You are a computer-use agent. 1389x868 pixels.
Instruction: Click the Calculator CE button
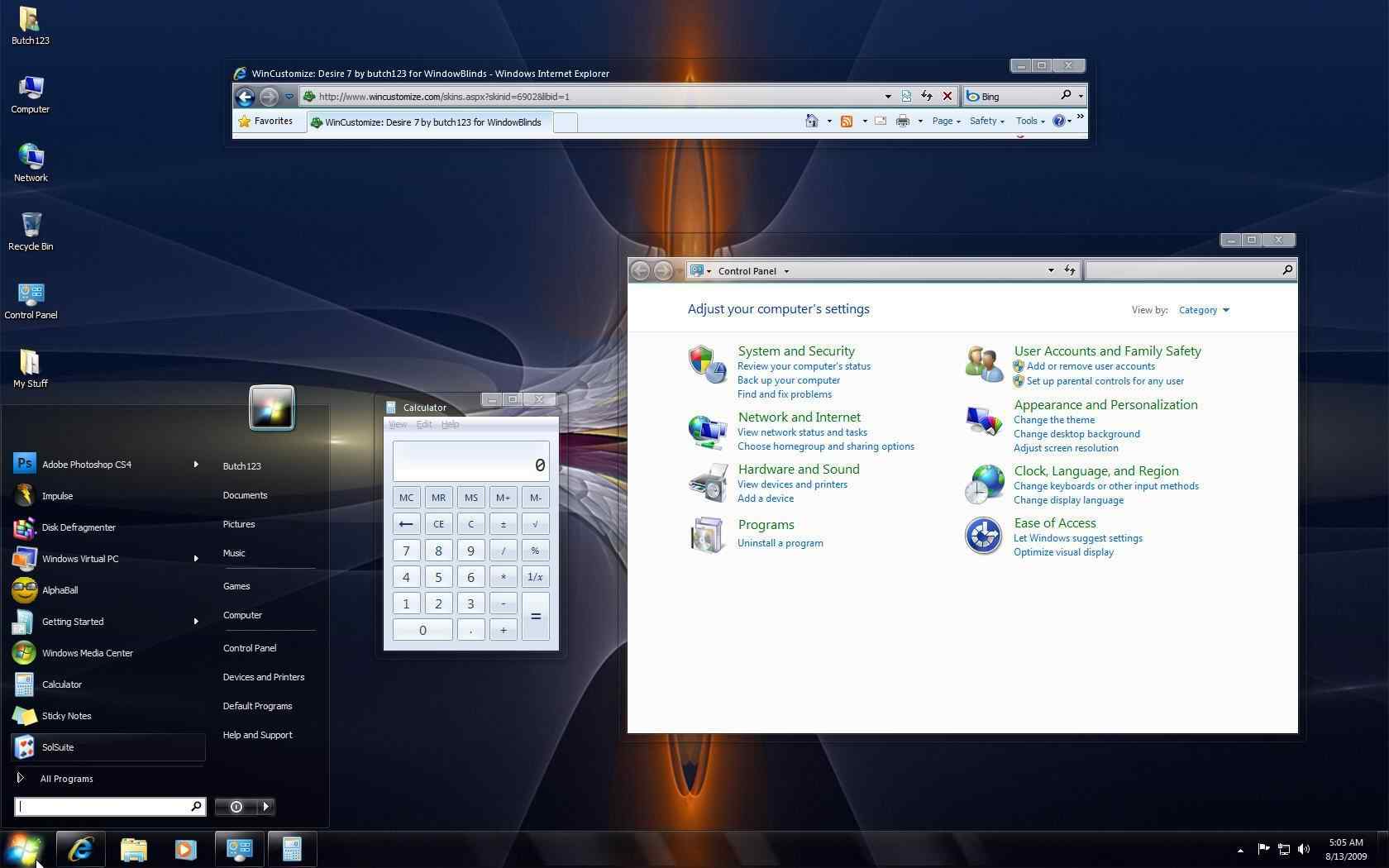[x=438, y=523]
